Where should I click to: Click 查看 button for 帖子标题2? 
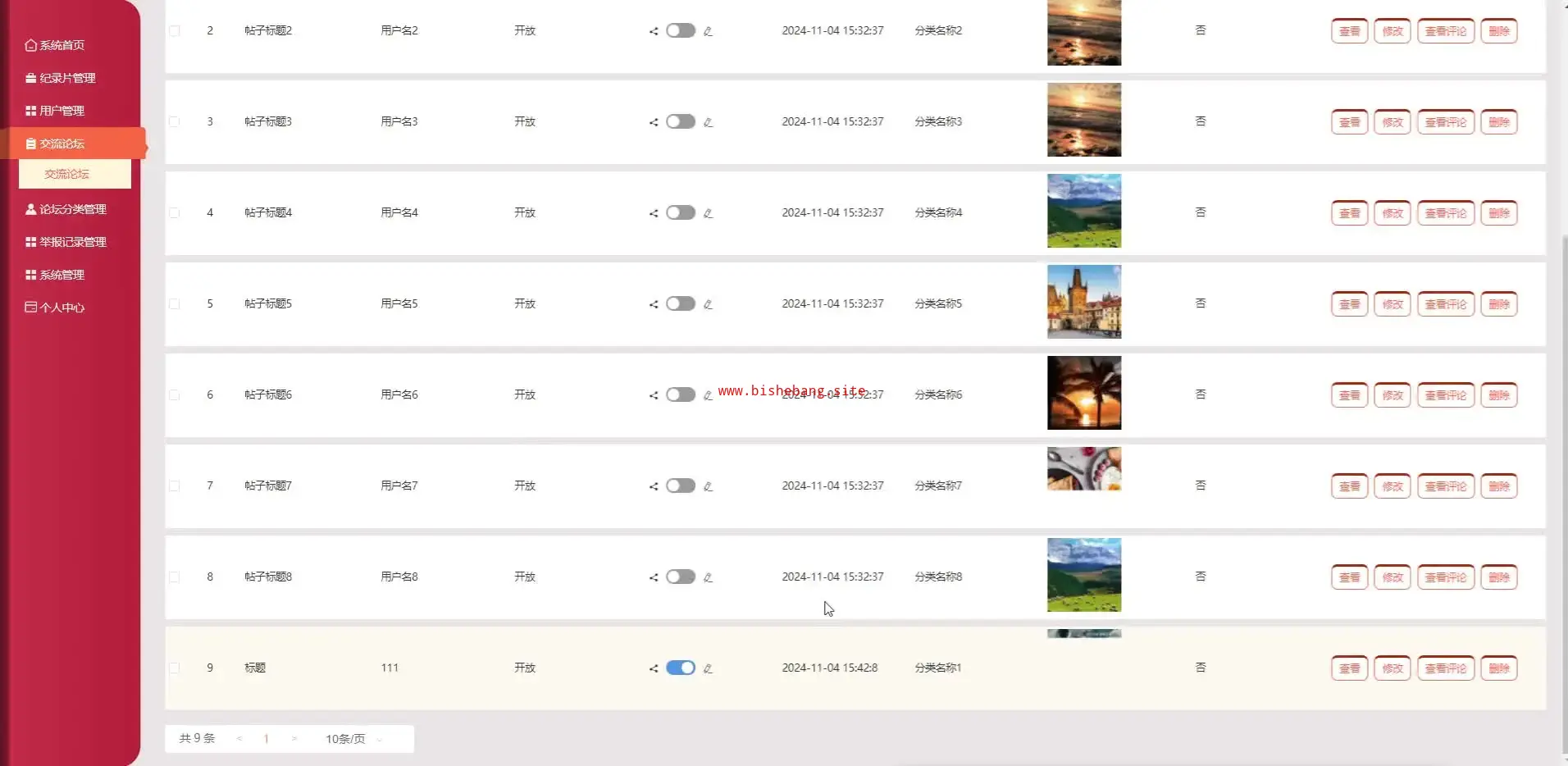1349,31
